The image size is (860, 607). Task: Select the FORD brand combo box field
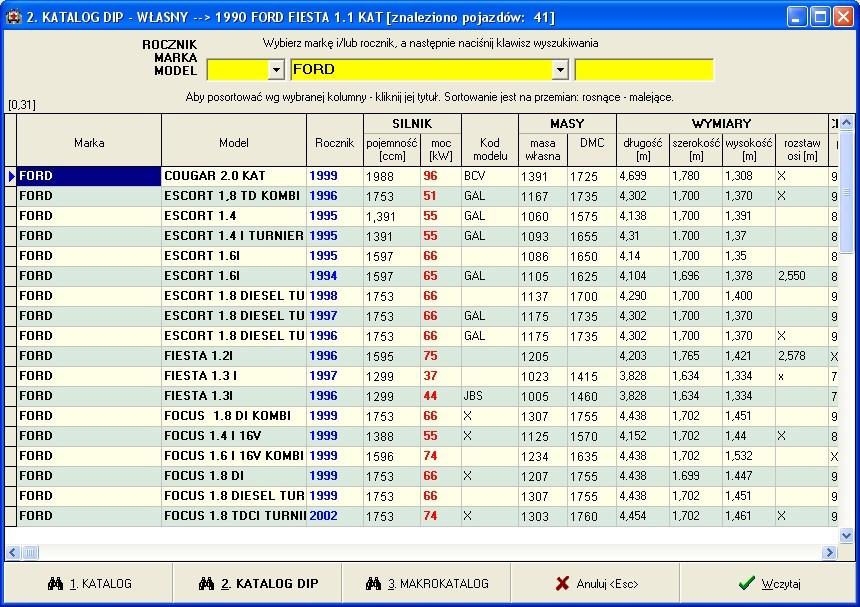pyautogui.click(x=429, y=70)
